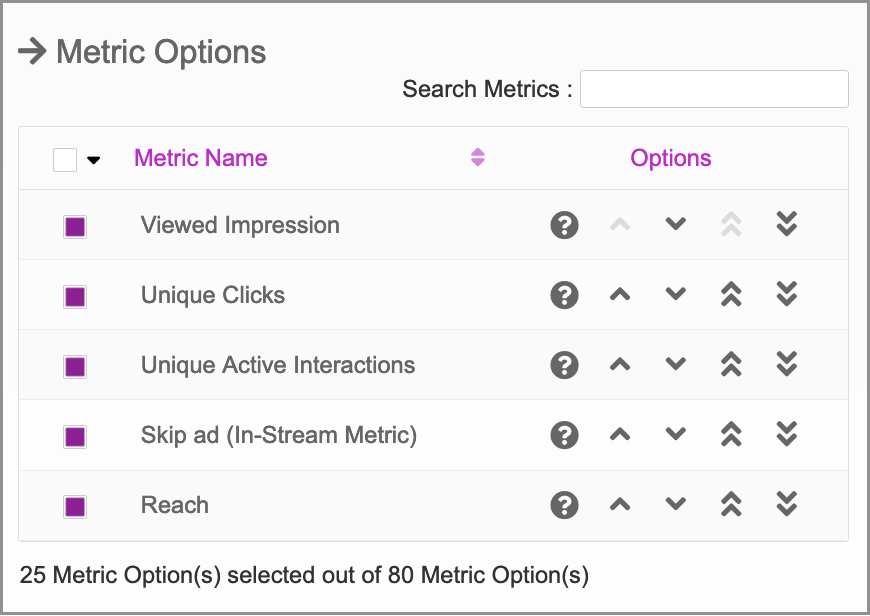Uncheck the Reach checkbox
This screenshot has width=870, height=616.
click(x=75, y=507)
